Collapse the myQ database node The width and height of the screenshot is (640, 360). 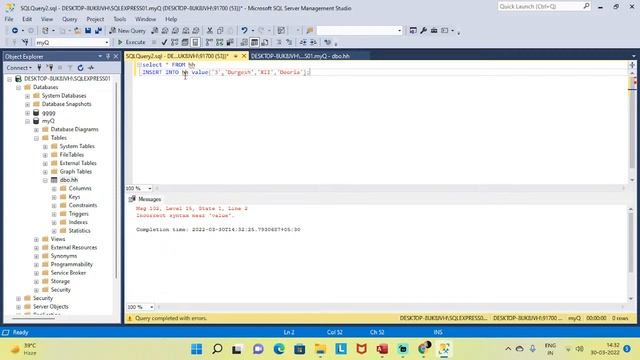(27, 121)
